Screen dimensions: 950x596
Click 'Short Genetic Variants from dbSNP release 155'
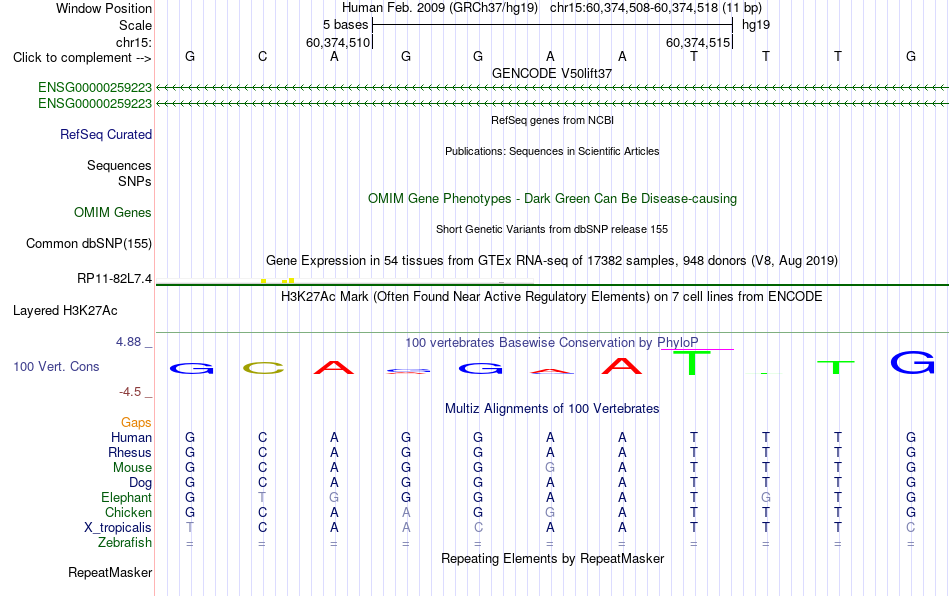(x=552, y=229)
